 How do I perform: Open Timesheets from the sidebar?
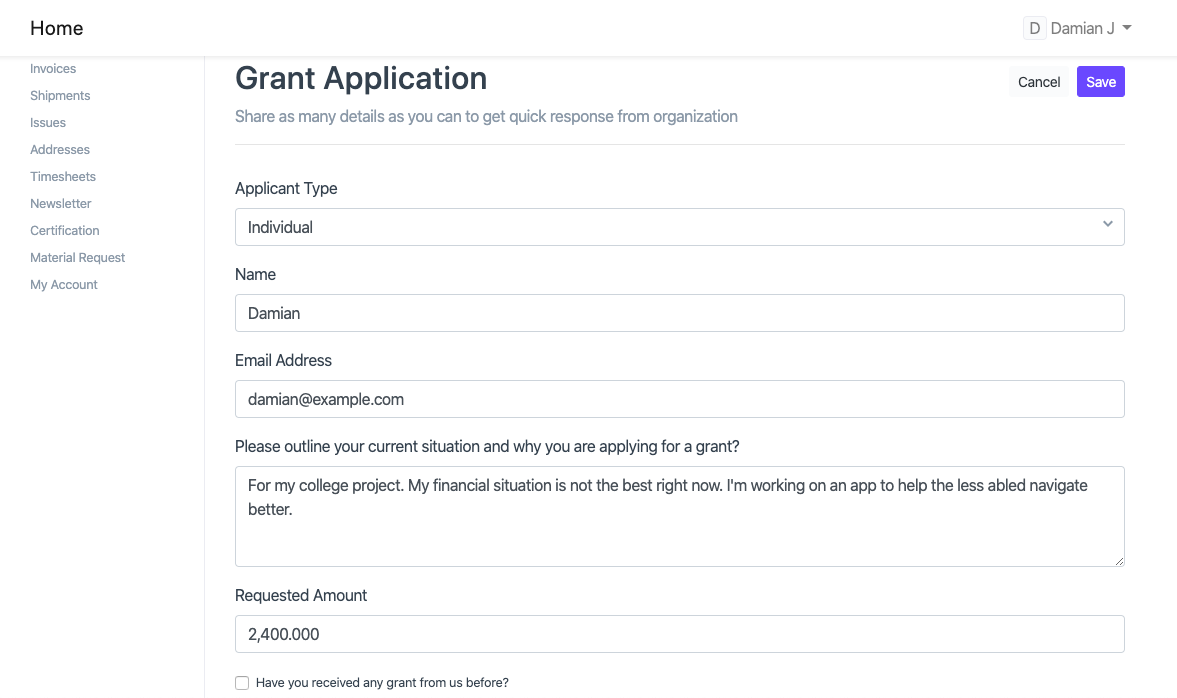click(63, 177)
